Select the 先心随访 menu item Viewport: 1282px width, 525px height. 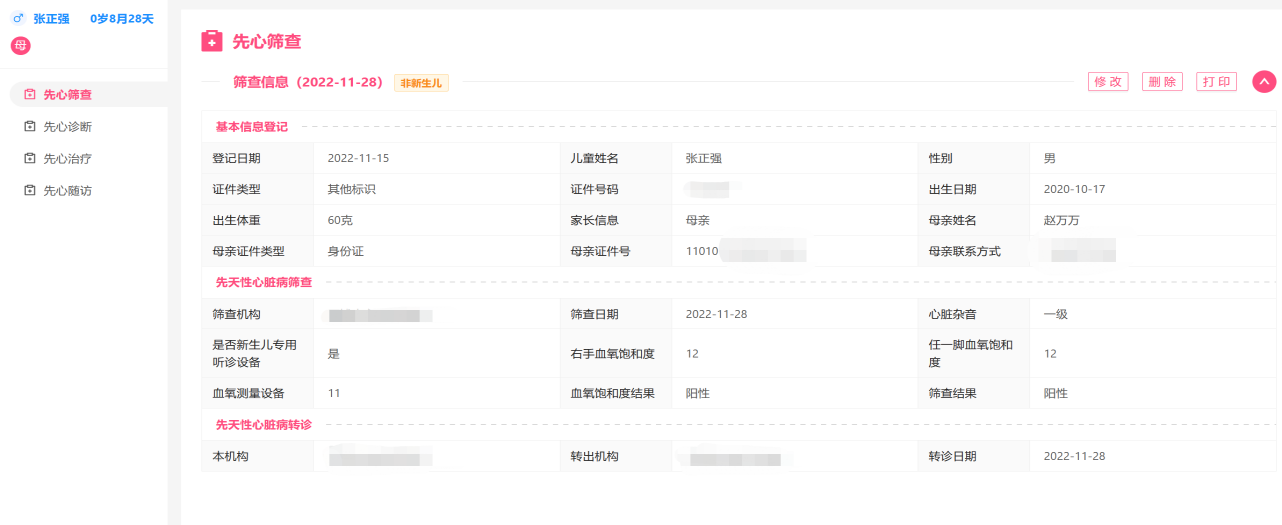coord(67,191)
